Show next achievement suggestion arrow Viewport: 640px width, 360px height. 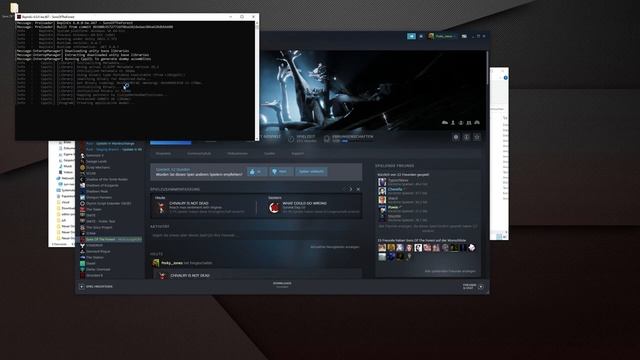[x=351, y=189]
